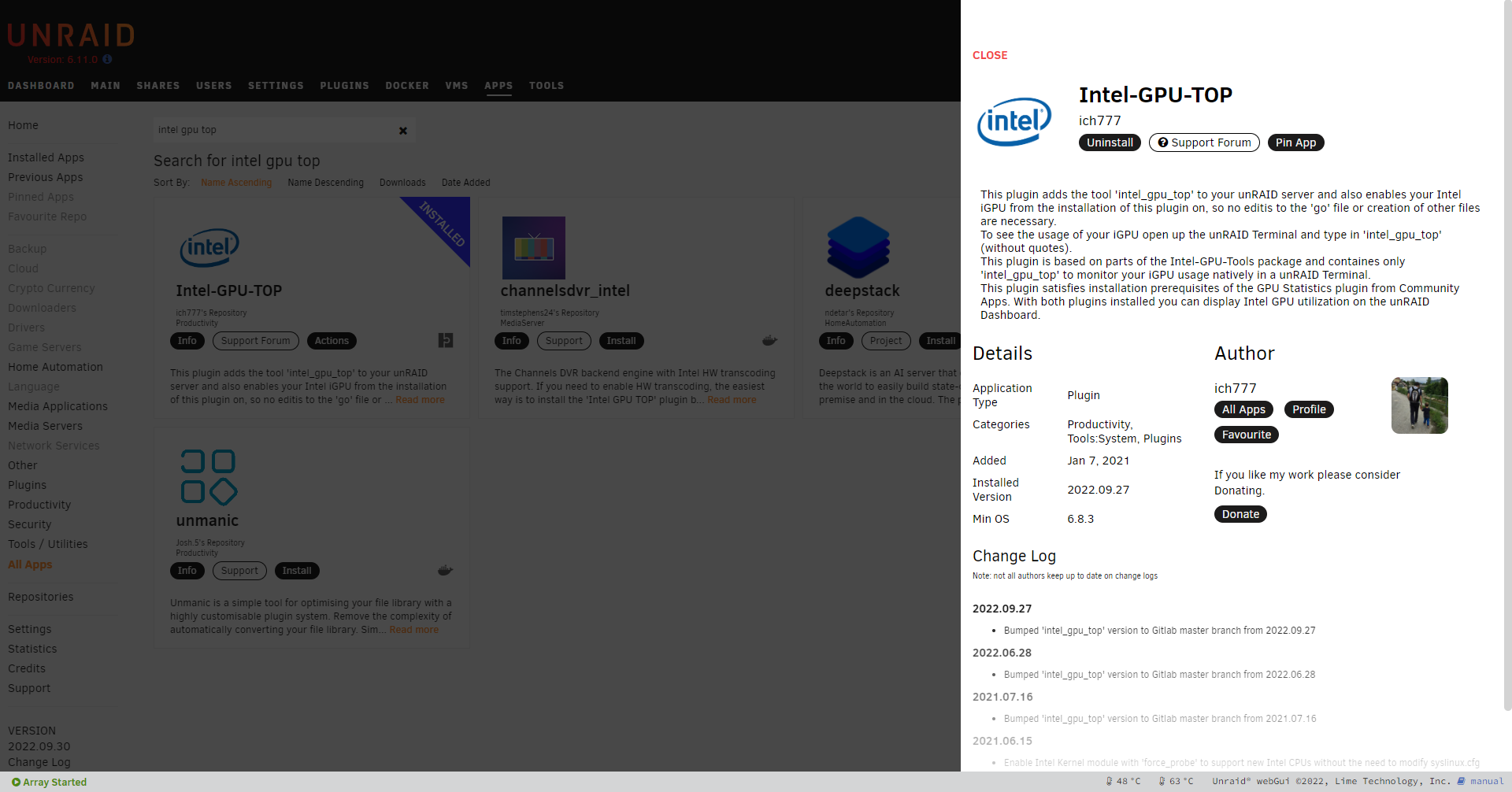Select Media Applications category

click(x=57, y=406)
